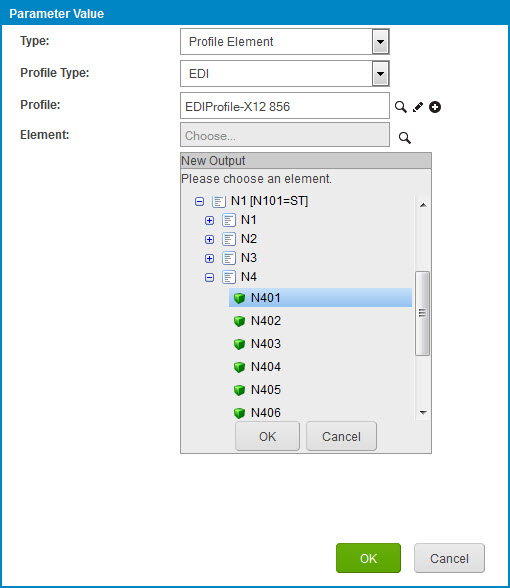The height and width of the screenshot is (588, 510).
Task: Click the New Output header bar
Action: 306,160
